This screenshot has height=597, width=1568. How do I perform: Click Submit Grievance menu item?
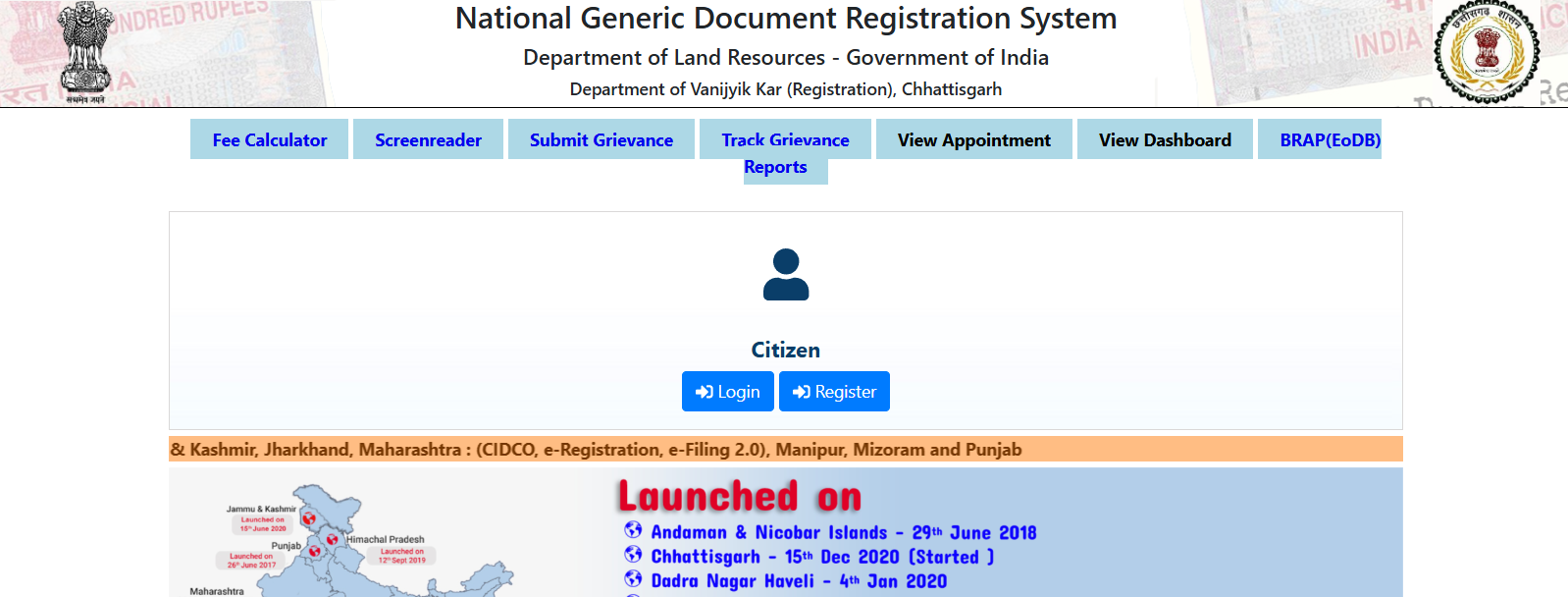click(601, 139)
